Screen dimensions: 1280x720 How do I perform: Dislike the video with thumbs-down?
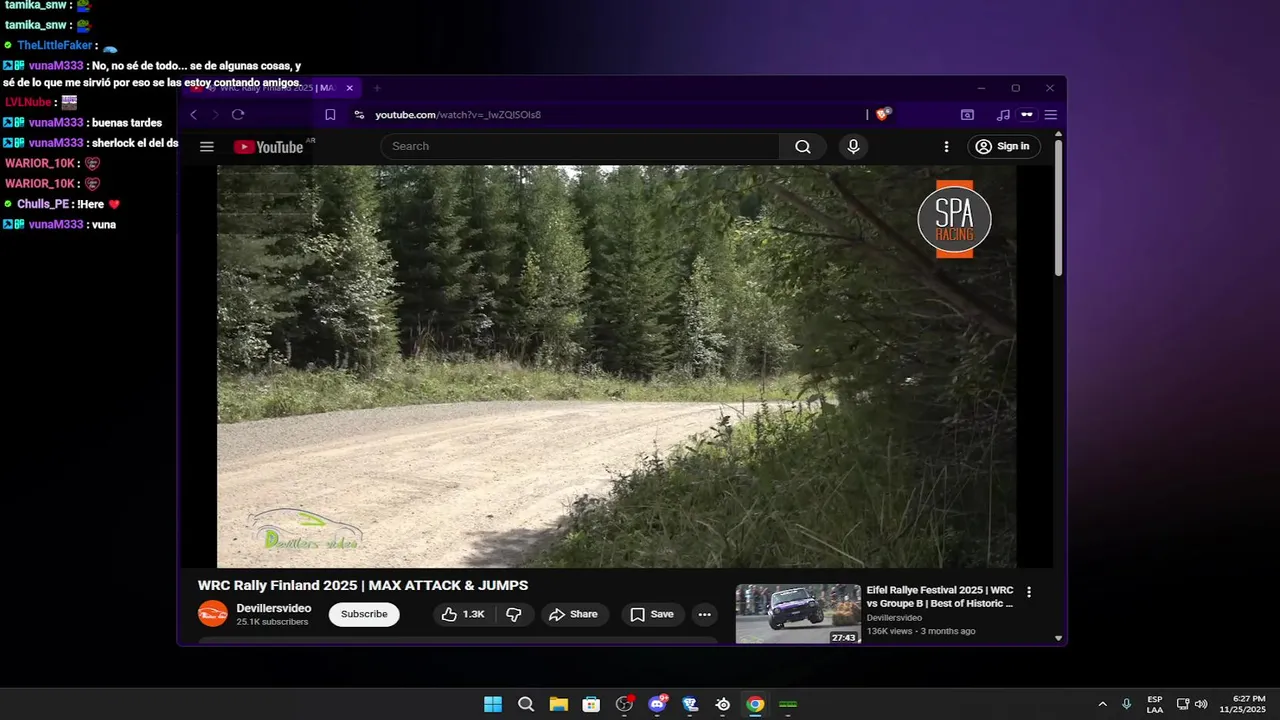[514, 614]
